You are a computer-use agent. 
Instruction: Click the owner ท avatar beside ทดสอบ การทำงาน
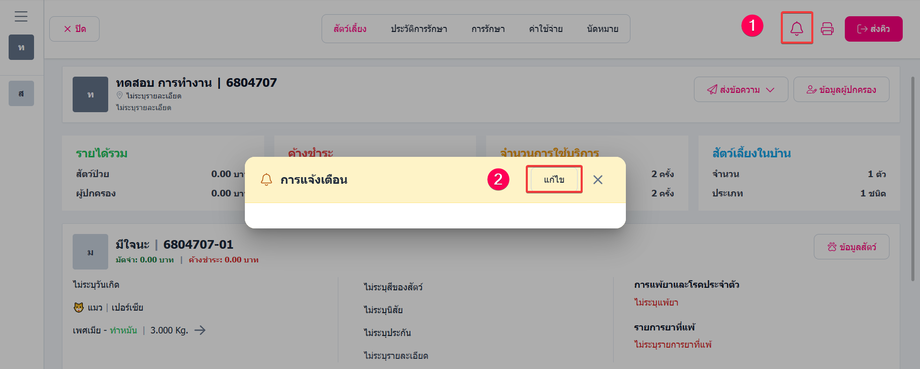90,94
